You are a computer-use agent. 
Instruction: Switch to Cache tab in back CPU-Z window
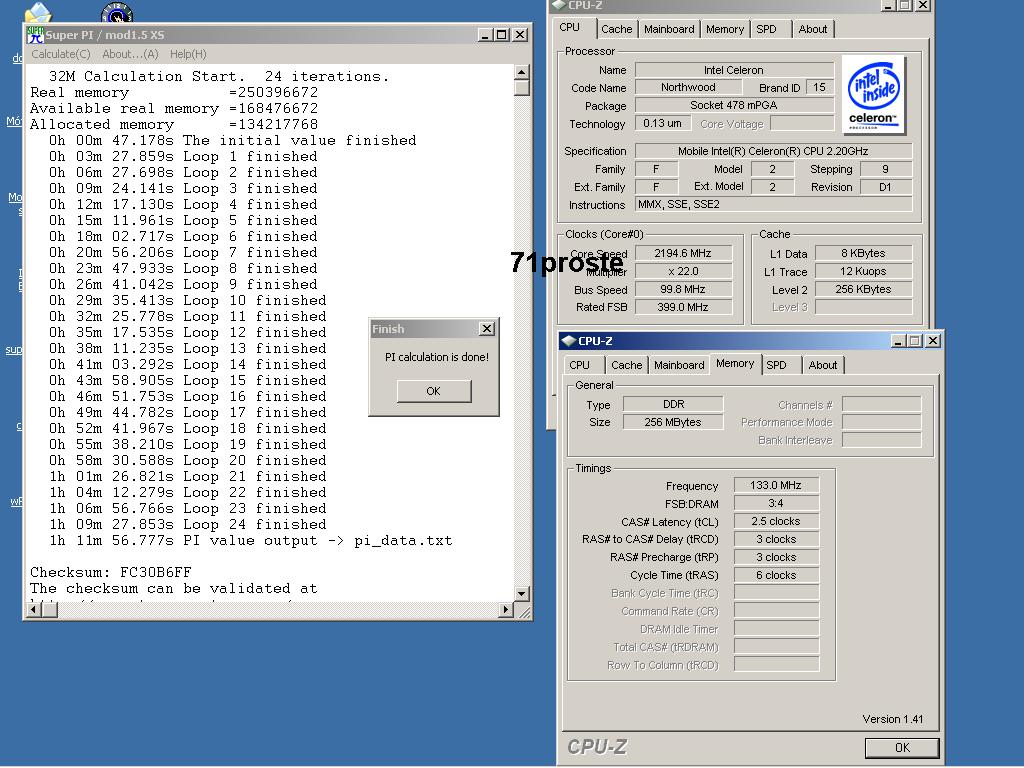[x=616, y=29]
